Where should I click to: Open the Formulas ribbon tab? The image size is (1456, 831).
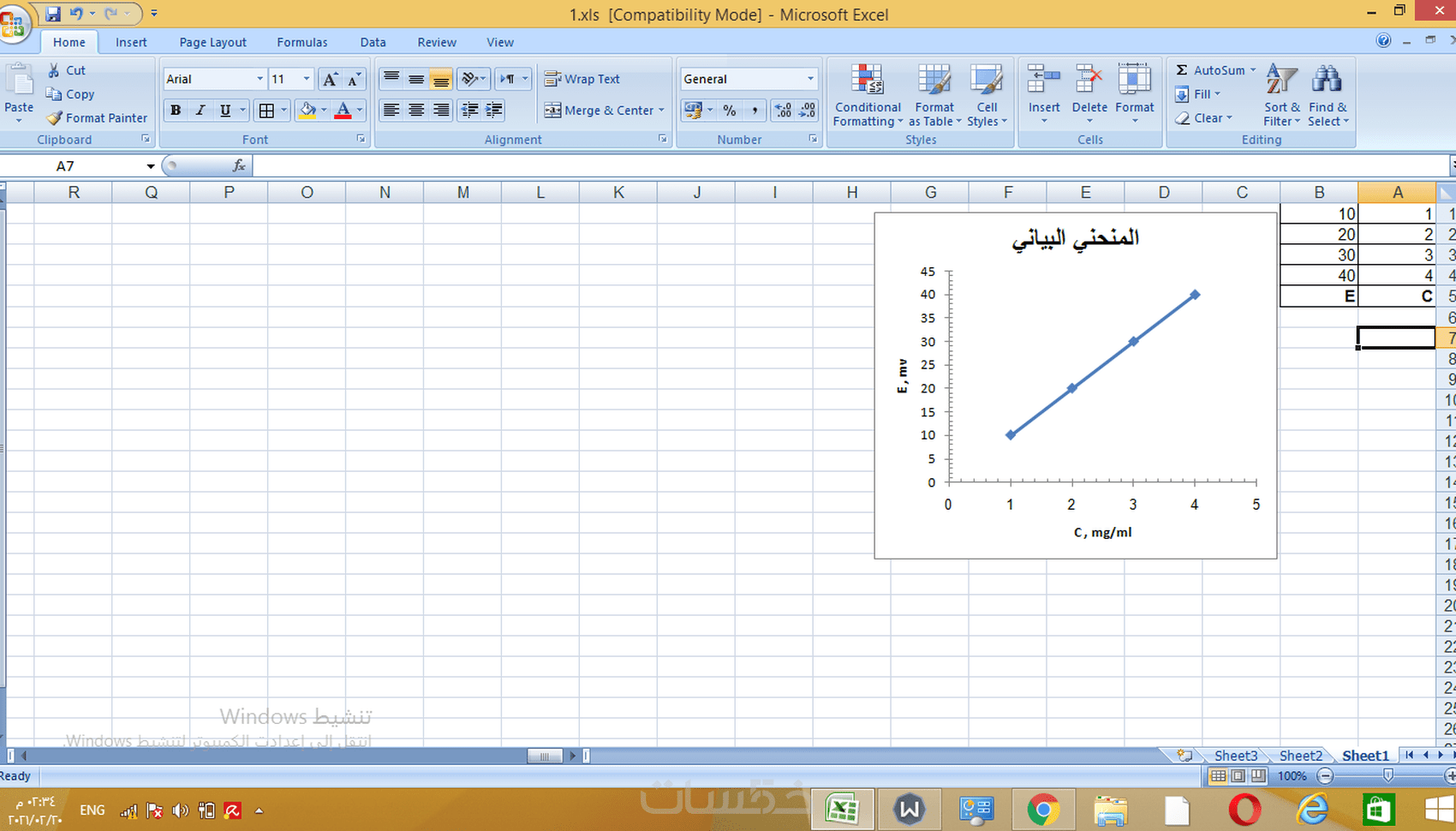point(301,42)
